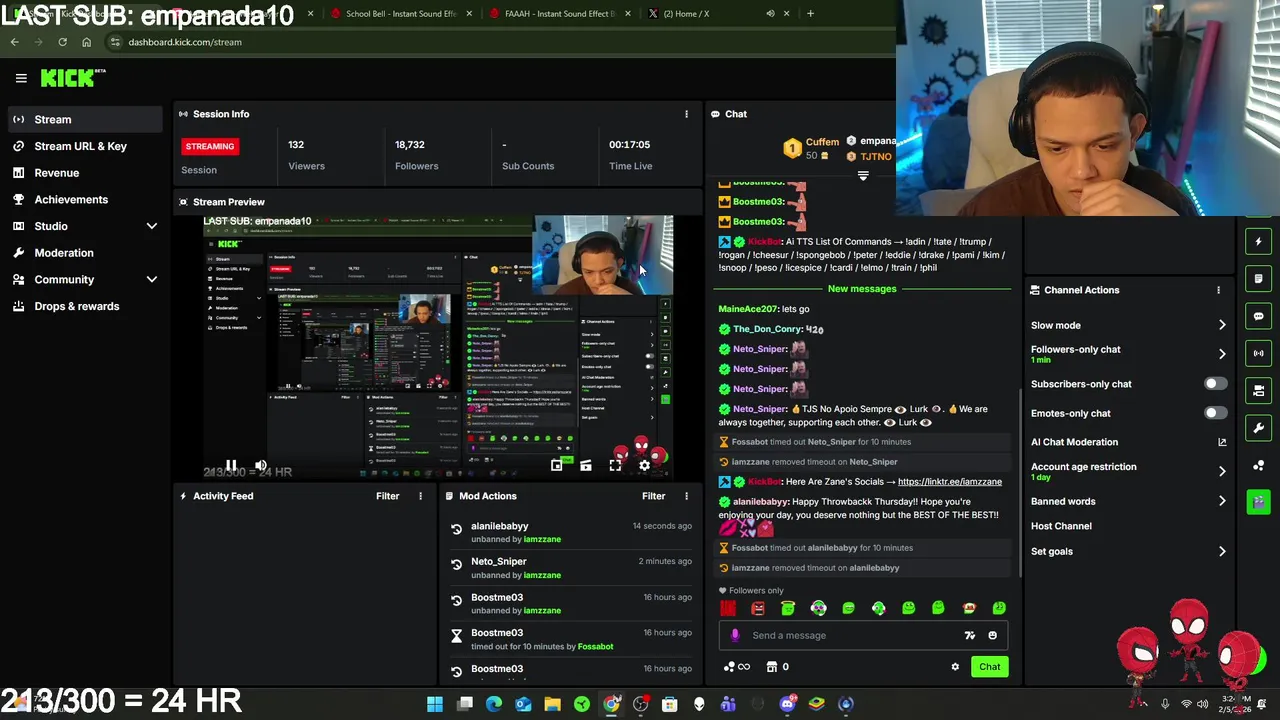Image resolution: width=1280 pixels, height=720 pixels.
Task: Click the browser address bar
Action: click(x=500, y=42)
